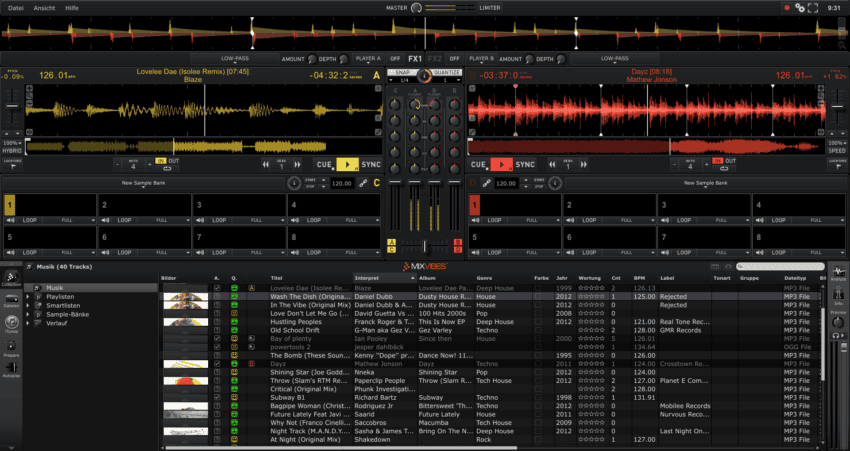Sort by the Interpret column header
The width and height of the screenshot is (850, 451).
[385, 278]
